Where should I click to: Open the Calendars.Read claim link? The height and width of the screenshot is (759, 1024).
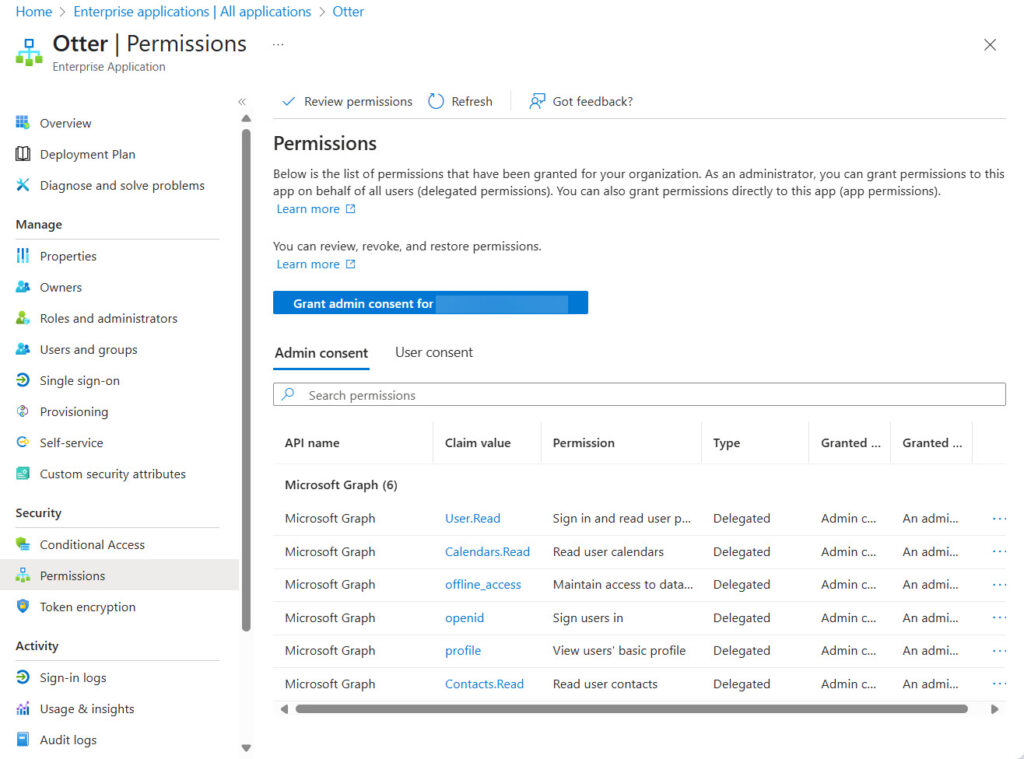coord(487,551)
